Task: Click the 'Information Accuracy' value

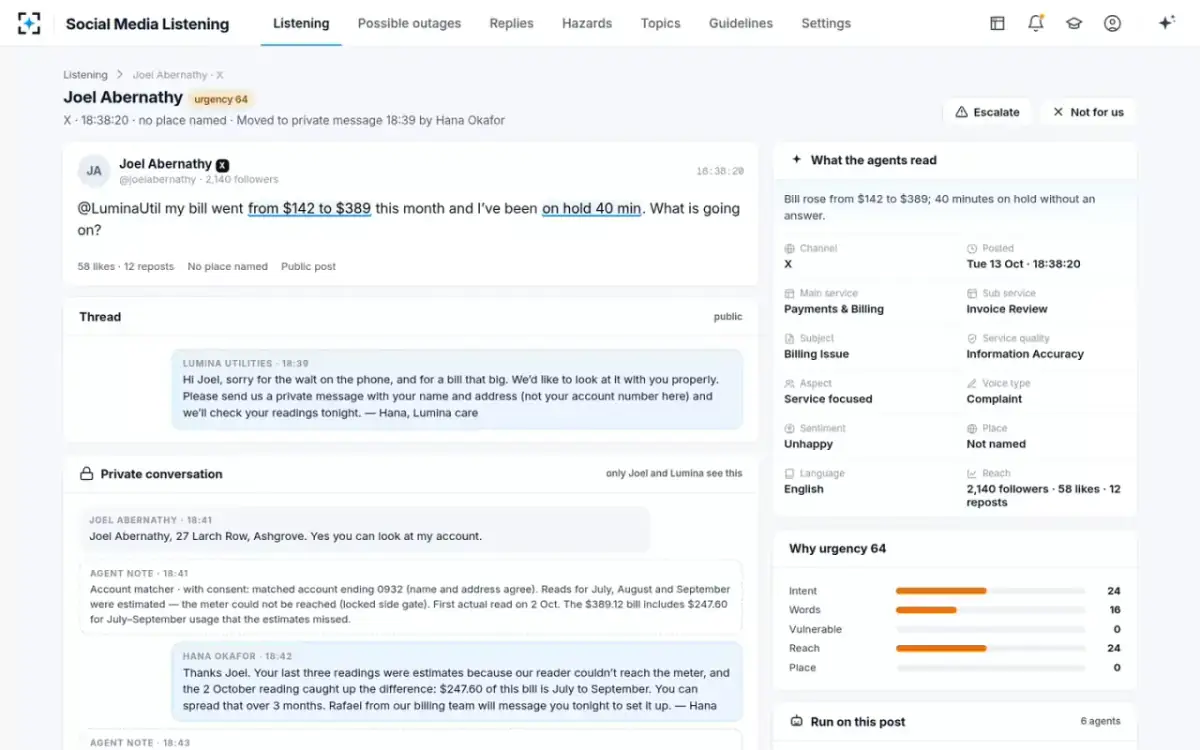Action: click(x=1025, y=354)
